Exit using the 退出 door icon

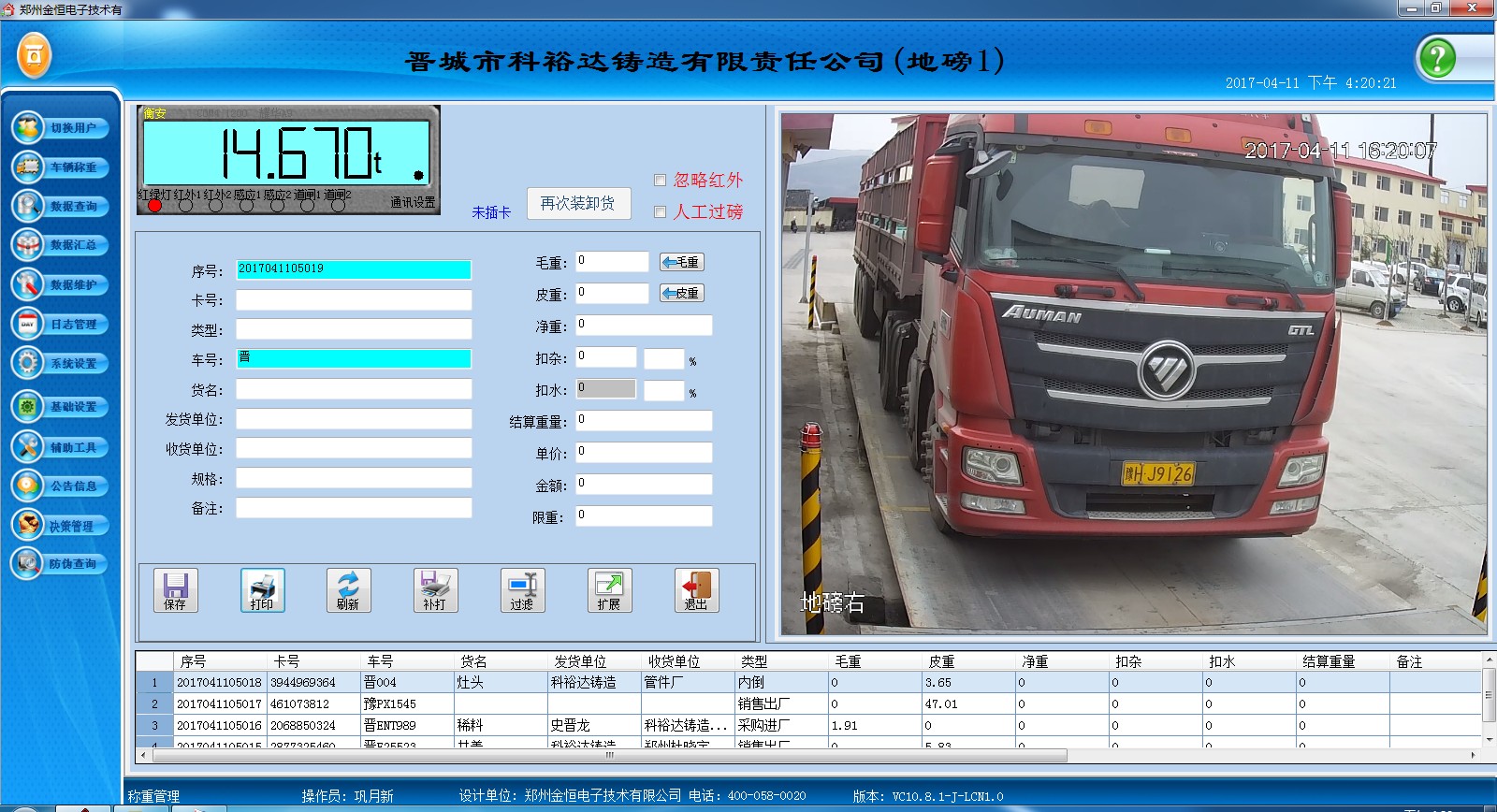pyautogui.click(x=696, y=590)
